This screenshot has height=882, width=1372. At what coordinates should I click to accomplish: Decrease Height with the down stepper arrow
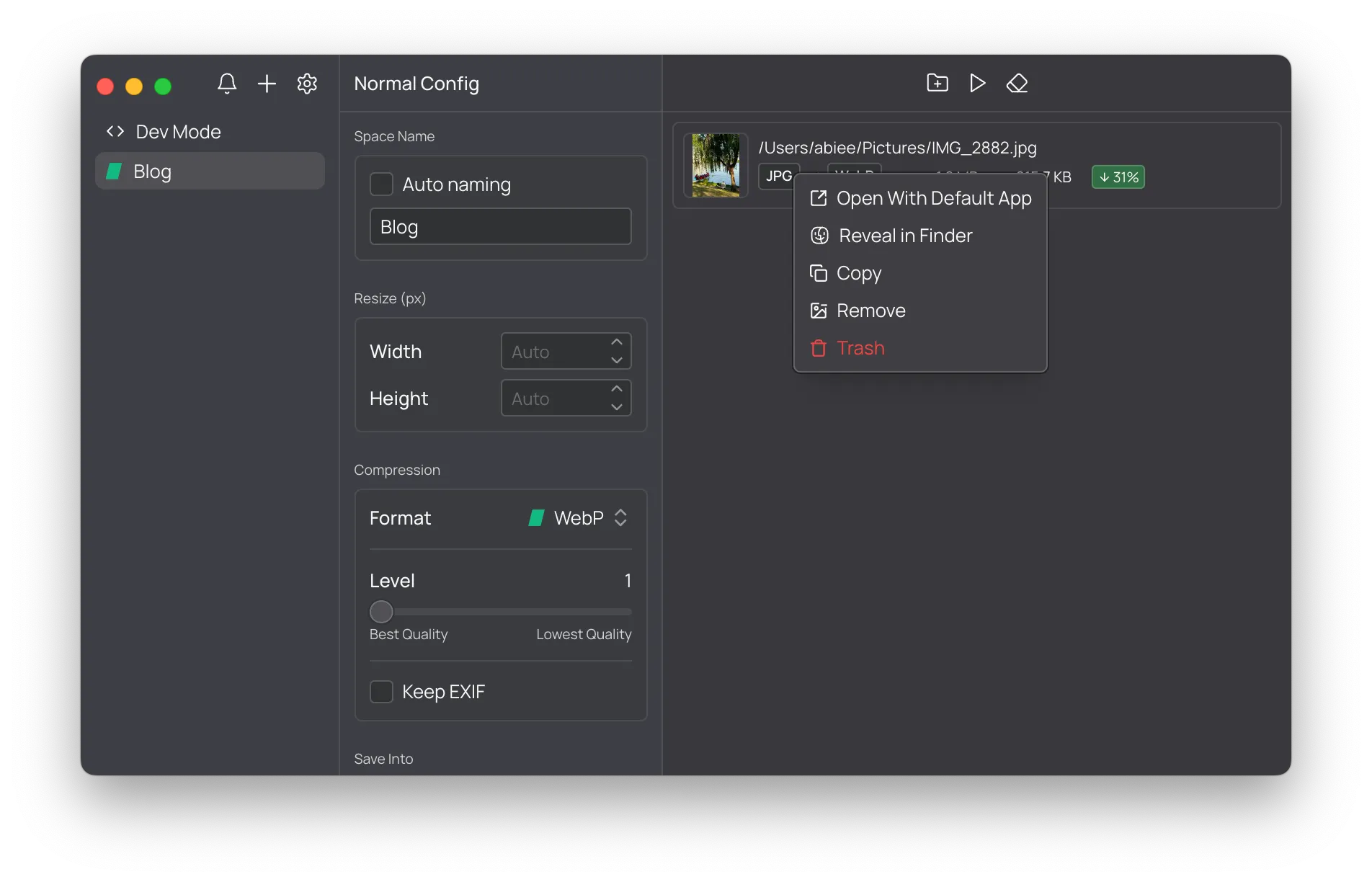point(617,406)
